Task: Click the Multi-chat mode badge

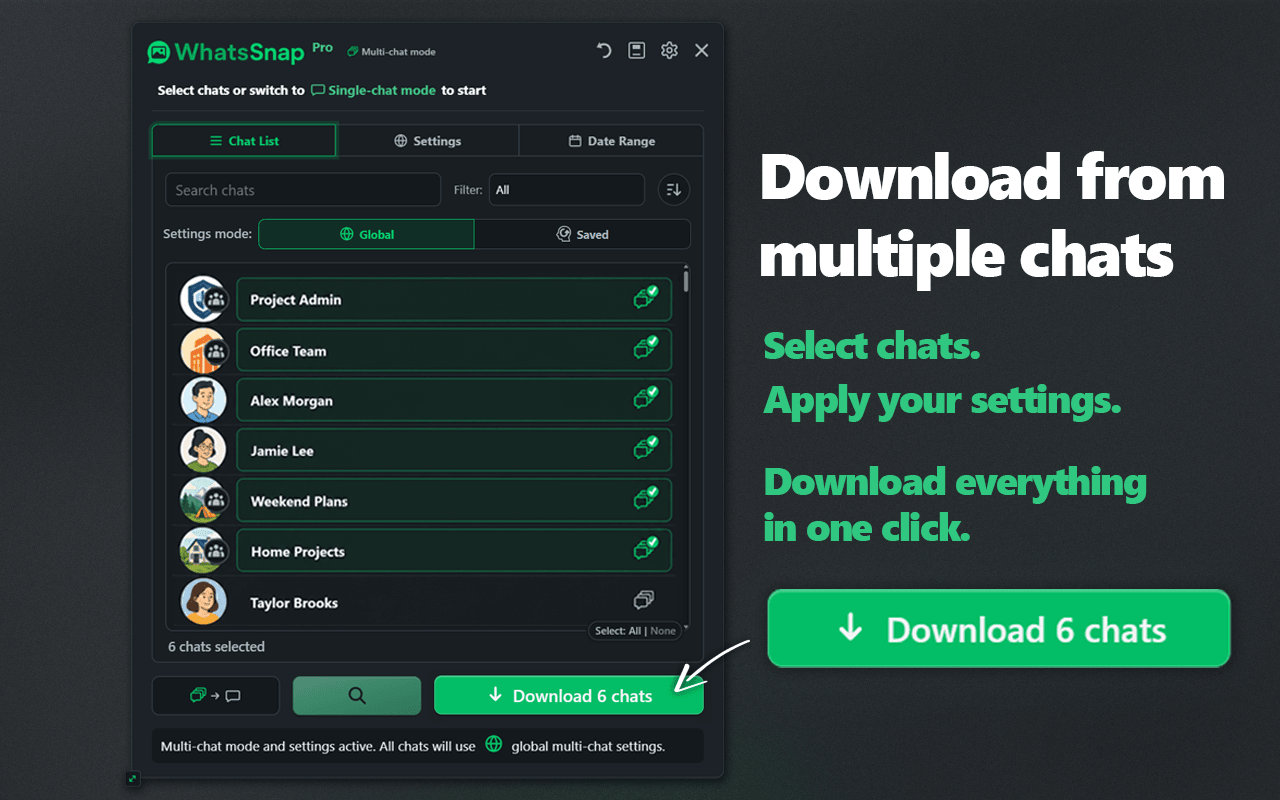Action: pyautogui.click(x=391, y=52)
